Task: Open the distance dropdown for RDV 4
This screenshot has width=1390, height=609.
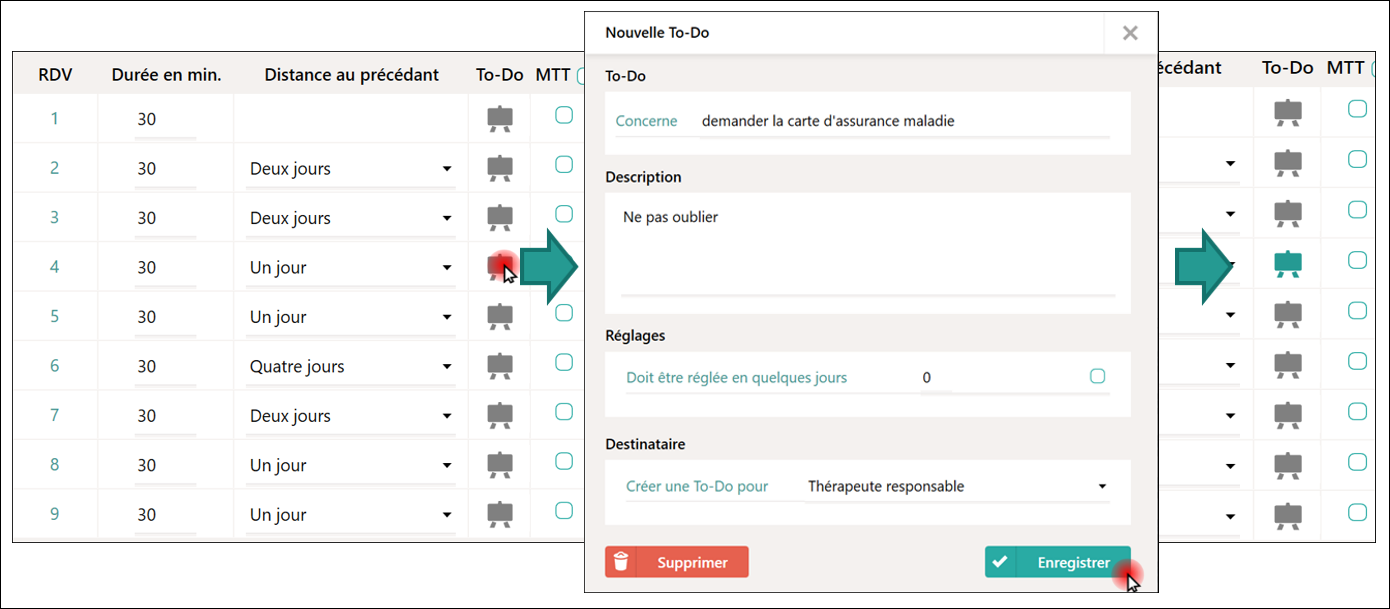Action: tap(350, 268)
